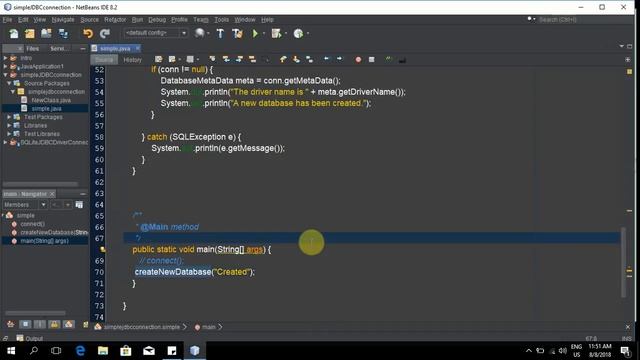Open the Refactor menu
This screenshot has height=360, width=640.
(x=115, y=20)
